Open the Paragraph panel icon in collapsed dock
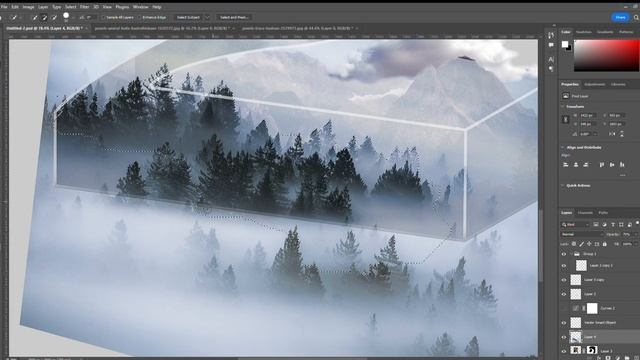 click(x=551, y=69)
